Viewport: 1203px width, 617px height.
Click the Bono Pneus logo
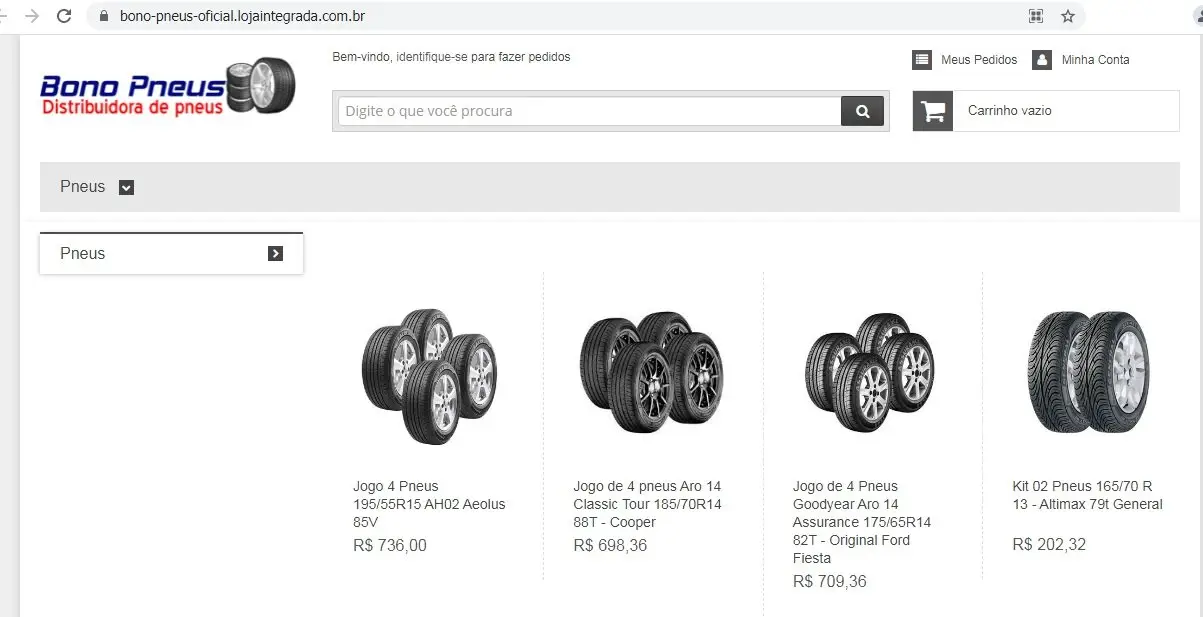[x=168, y=86]
